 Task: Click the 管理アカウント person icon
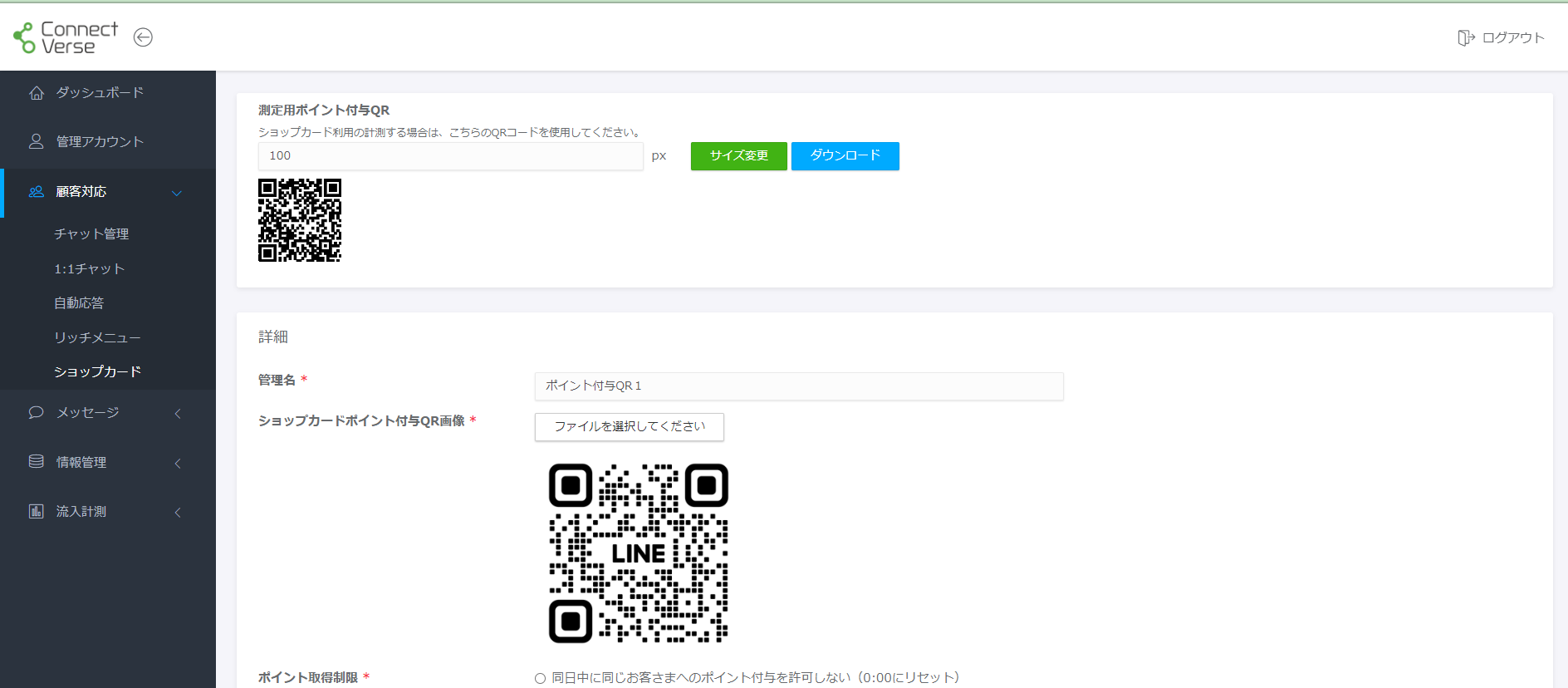coord(37,141)
